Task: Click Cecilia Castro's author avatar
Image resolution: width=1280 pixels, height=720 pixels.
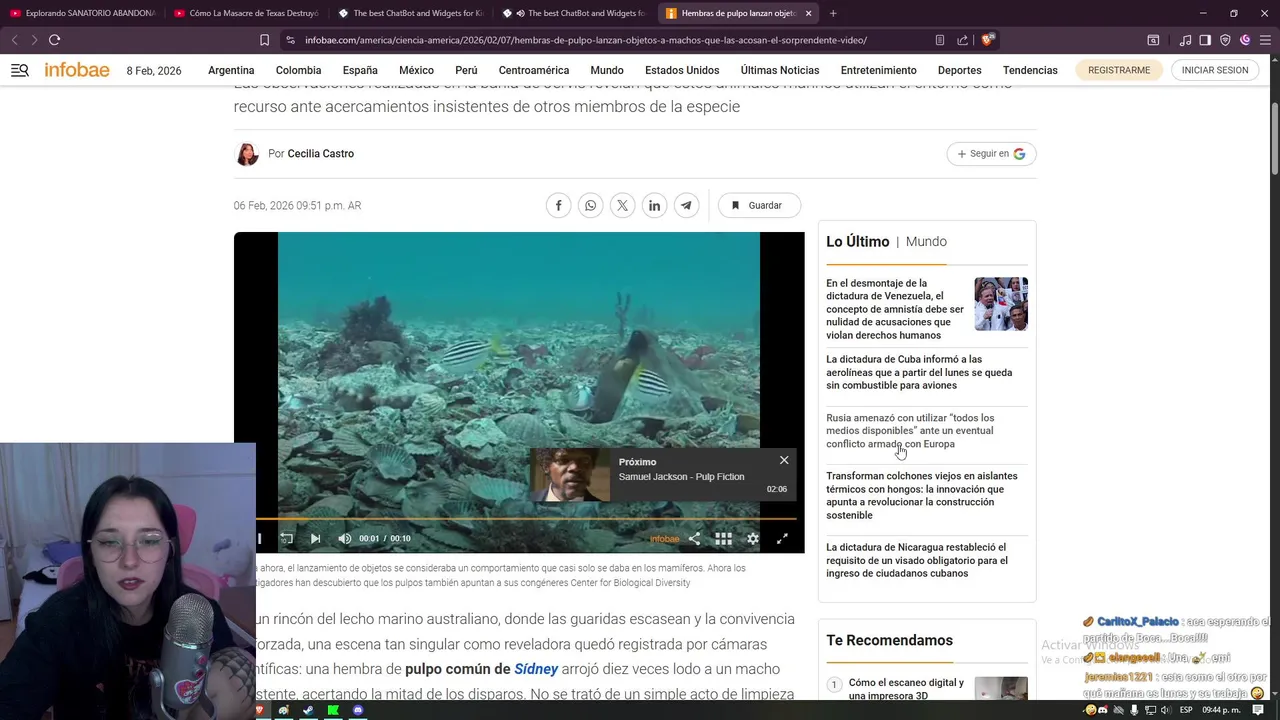Action: click(246, 154)
